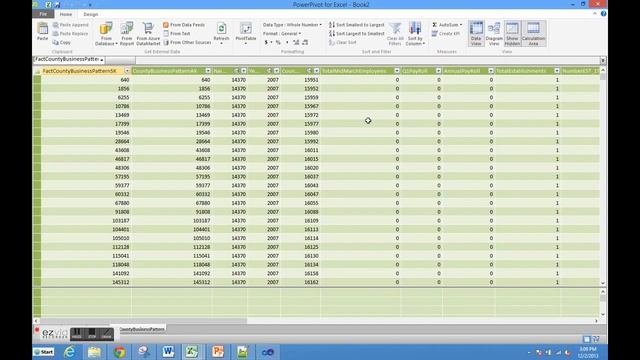The image size is (640, 360).
Task: Click vertical scrollbar down arrow of grid
Action: (x=603, y=283)
